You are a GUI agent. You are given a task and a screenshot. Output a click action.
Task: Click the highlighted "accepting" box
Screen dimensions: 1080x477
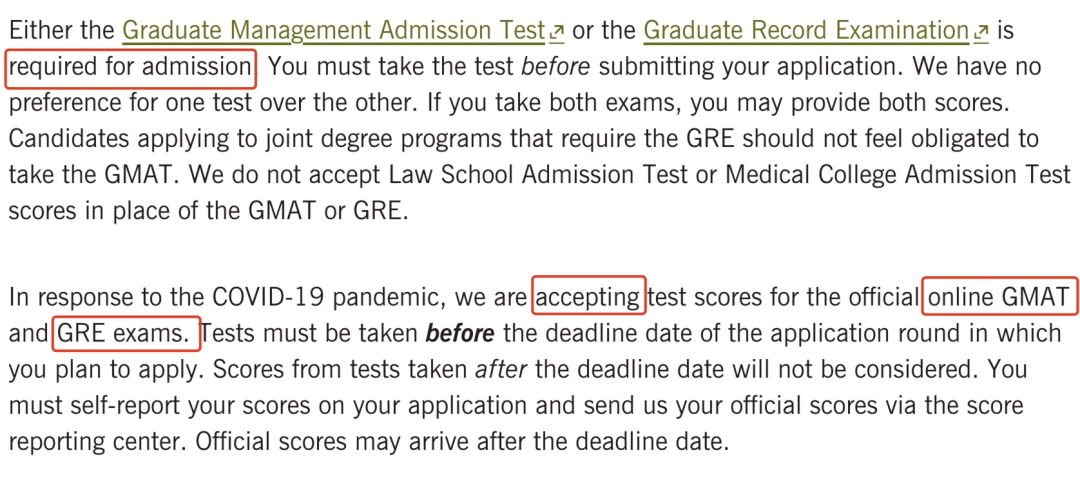coord(589,296)
